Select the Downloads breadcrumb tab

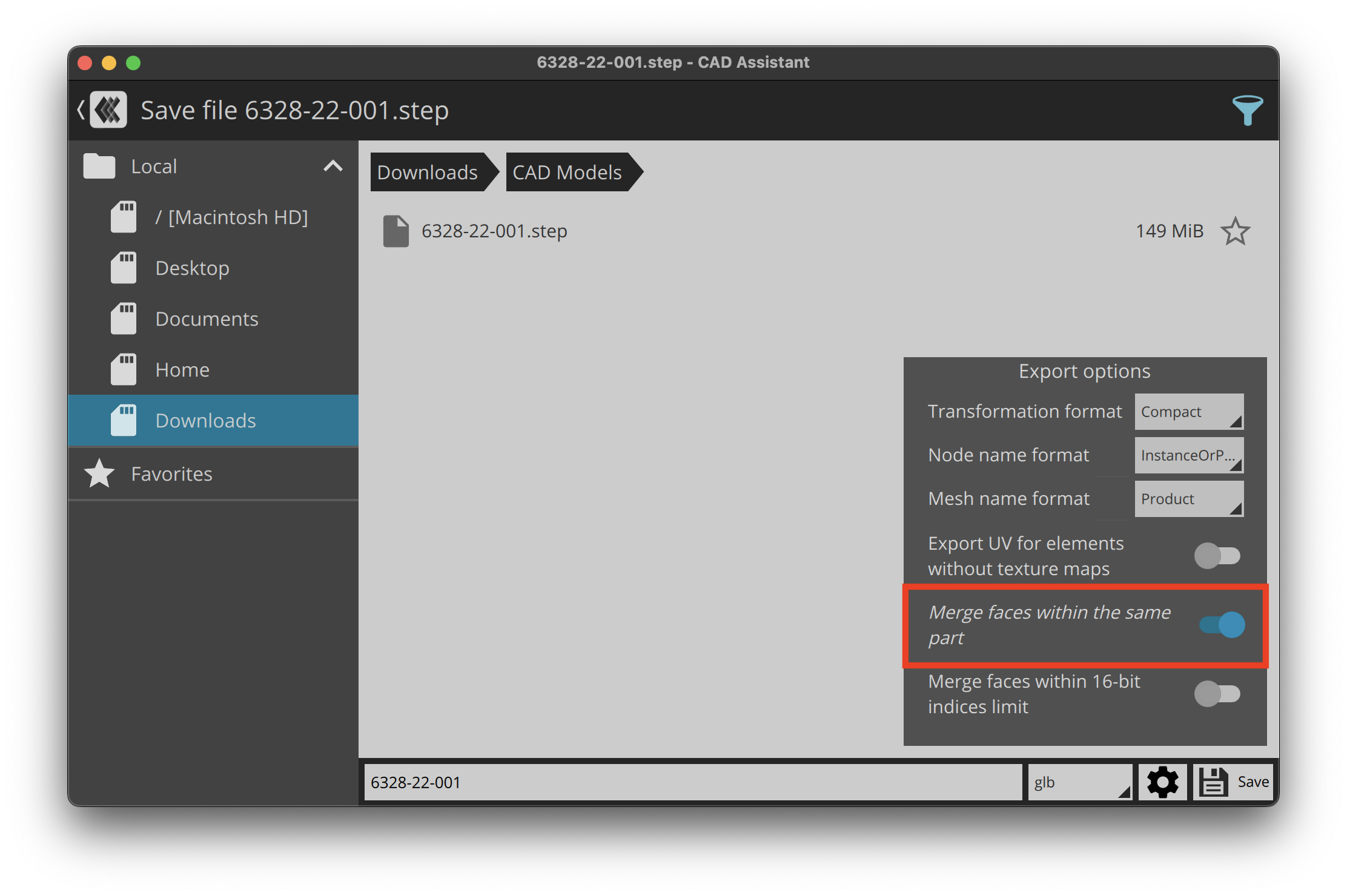(423, 172)
